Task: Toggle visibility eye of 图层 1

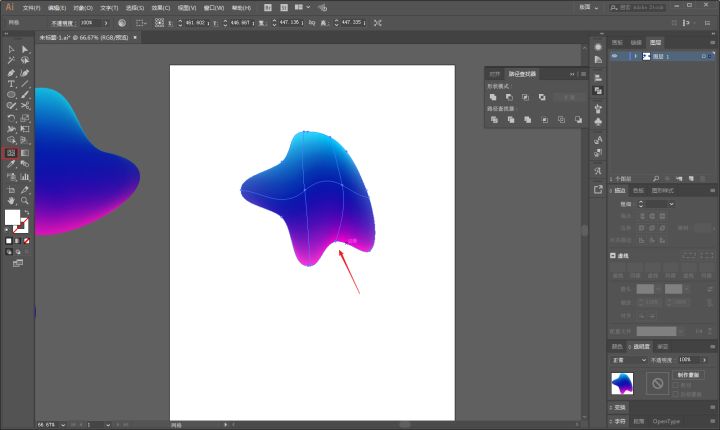Action: 615,57
